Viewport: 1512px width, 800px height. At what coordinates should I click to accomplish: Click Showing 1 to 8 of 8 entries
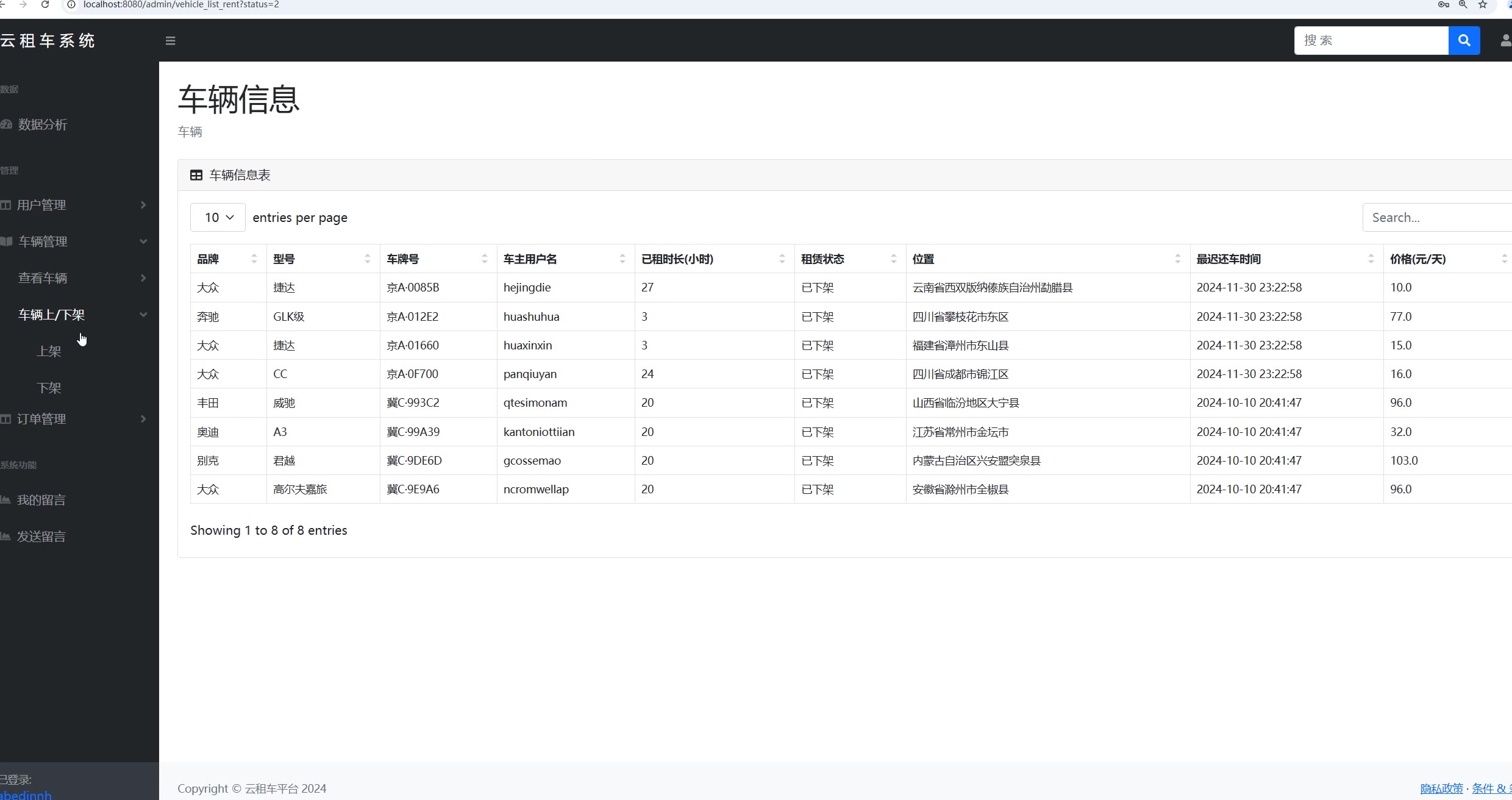269,530
